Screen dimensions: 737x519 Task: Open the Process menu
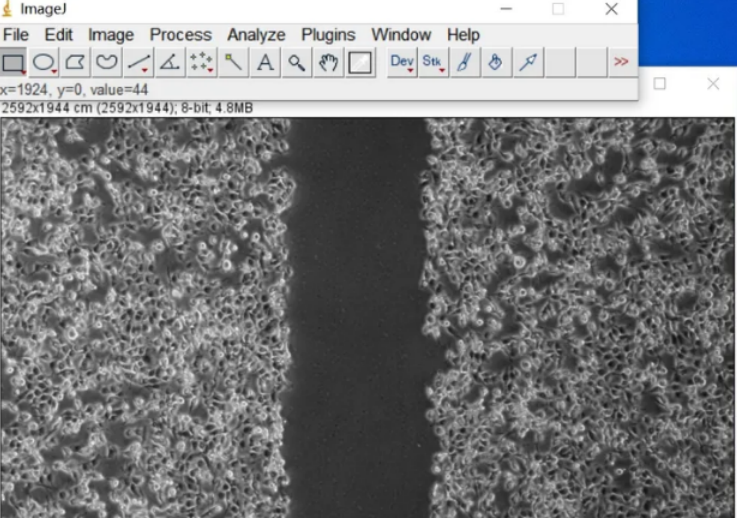(180, 35)
